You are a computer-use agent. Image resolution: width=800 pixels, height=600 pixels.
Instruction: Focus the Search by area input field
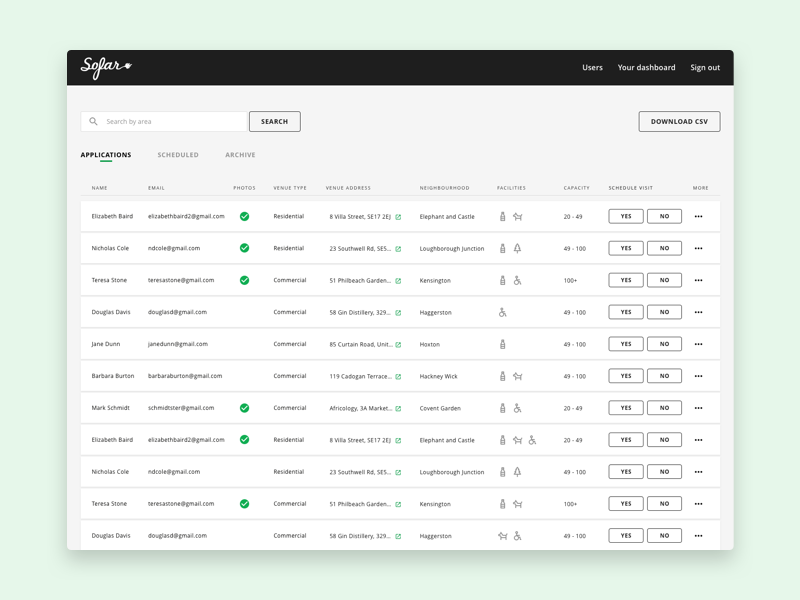(164, 121)
